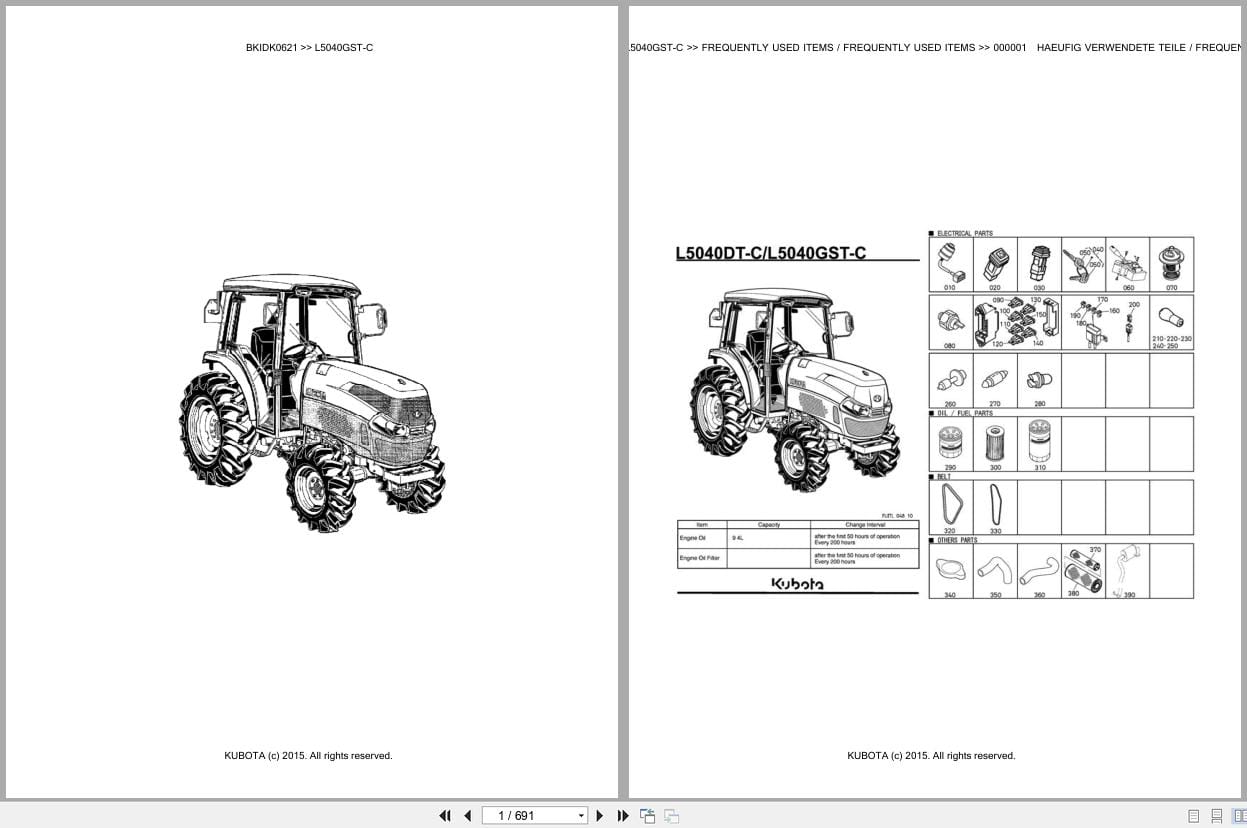1247x828 pixels.
Task: Click hose part 350
Action: (994, 571)
